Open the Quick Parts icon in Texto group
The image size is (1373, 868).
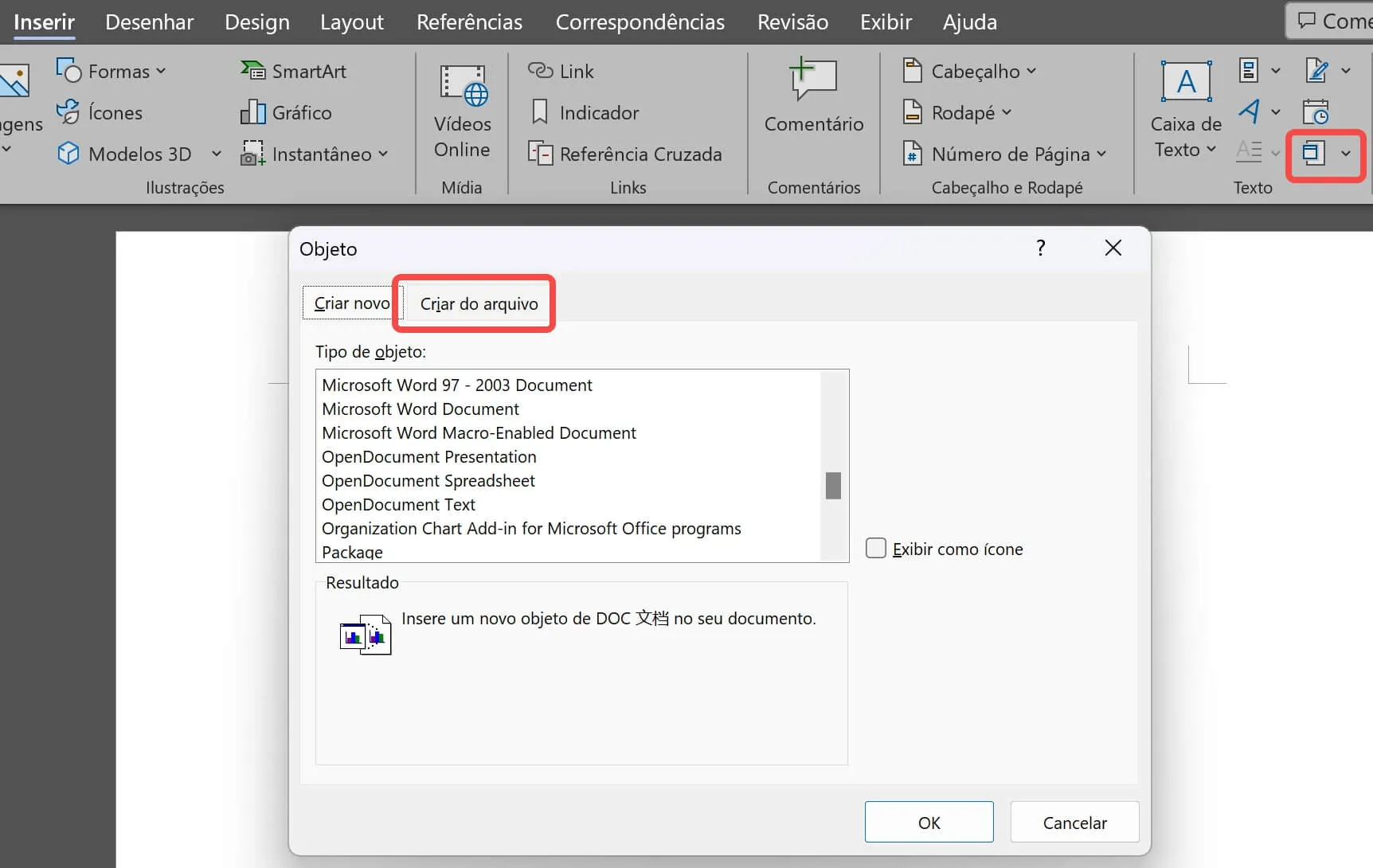tap(1249, 71)
